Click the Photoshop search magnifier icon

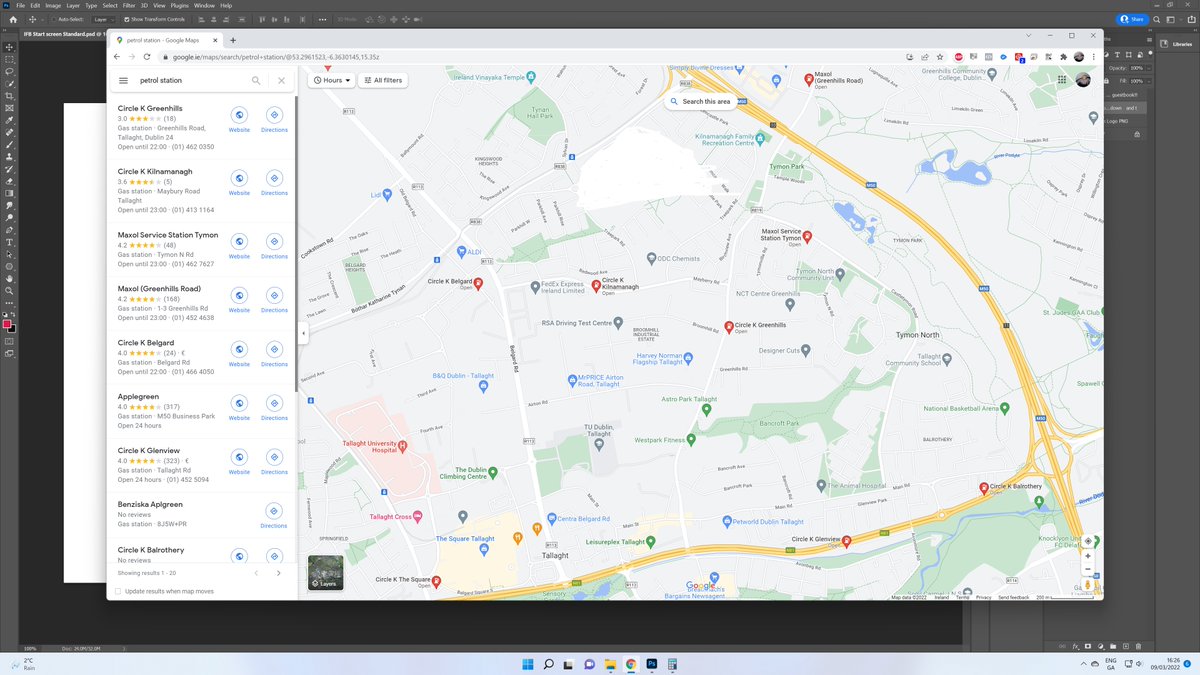(x=1157, y=19)
